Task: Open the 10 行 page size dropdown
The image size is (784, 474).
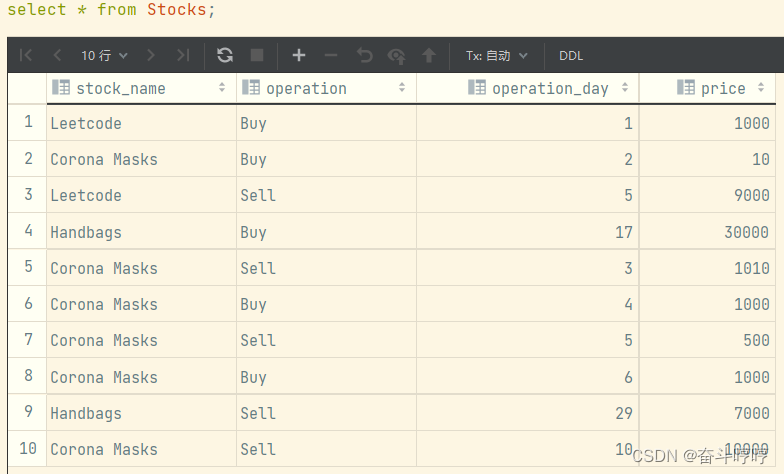Action: point(104,56)
